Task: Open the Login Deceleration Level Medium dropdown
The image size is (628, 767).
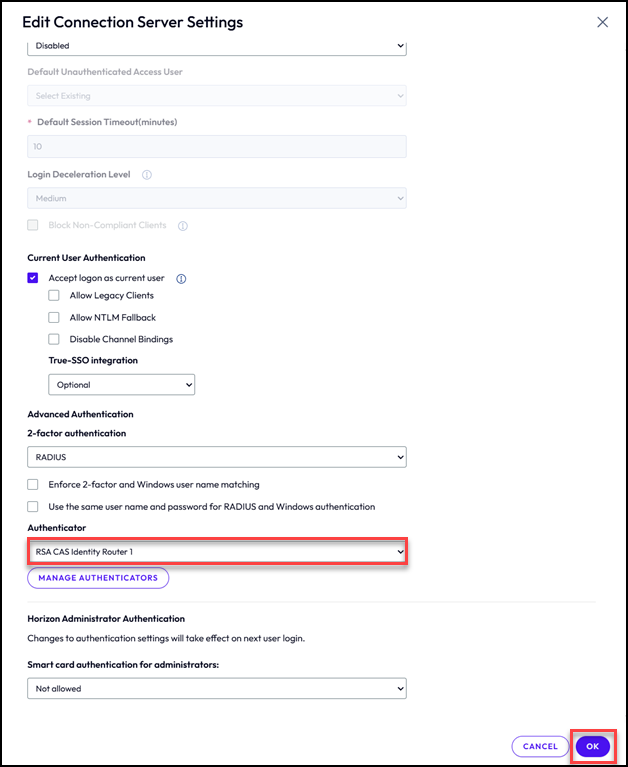Action: 216,199
